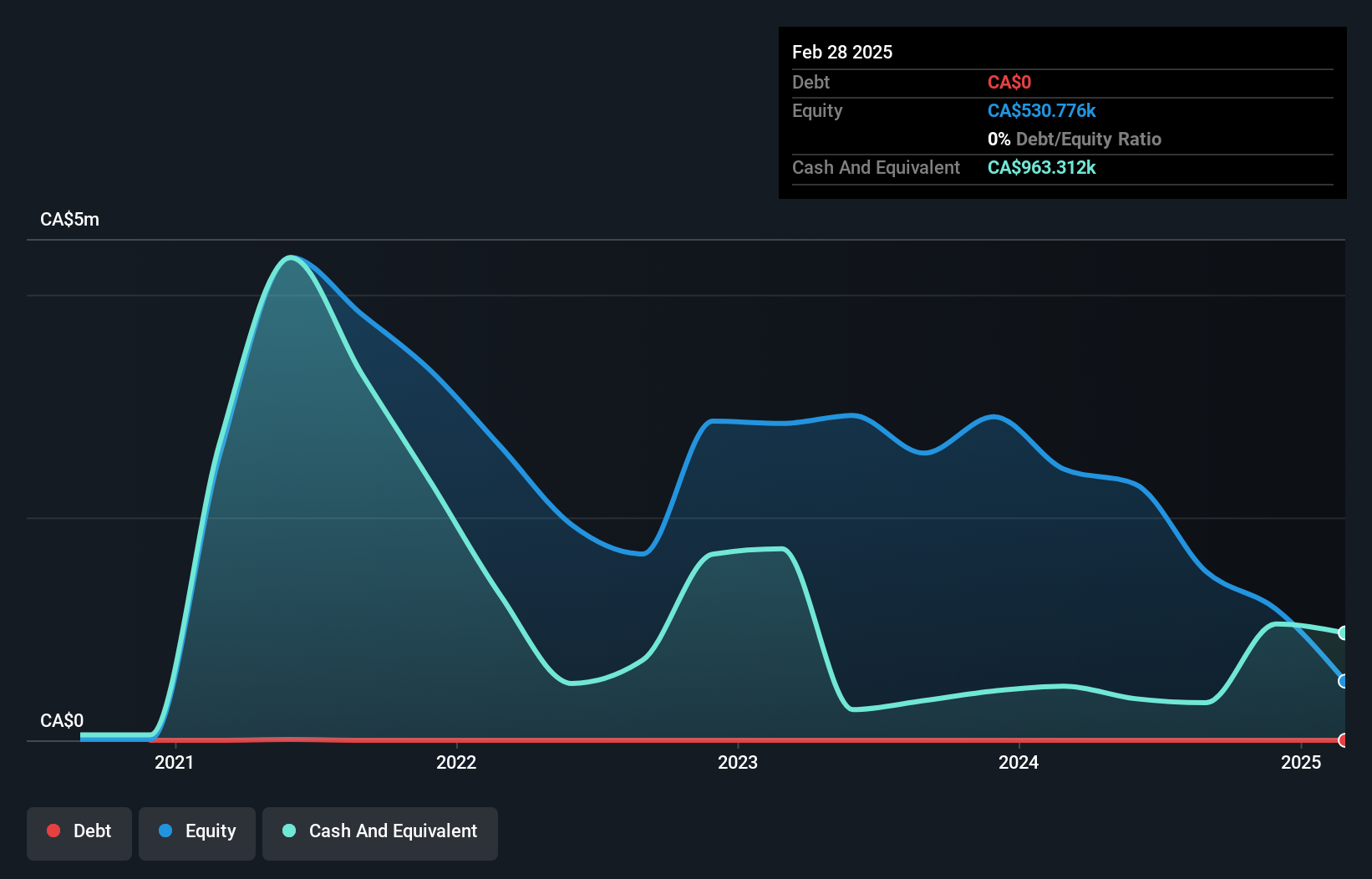This screenshot has height=879, width=1372.
Task: Click the 2021 x-axis label
Action: 174,762
